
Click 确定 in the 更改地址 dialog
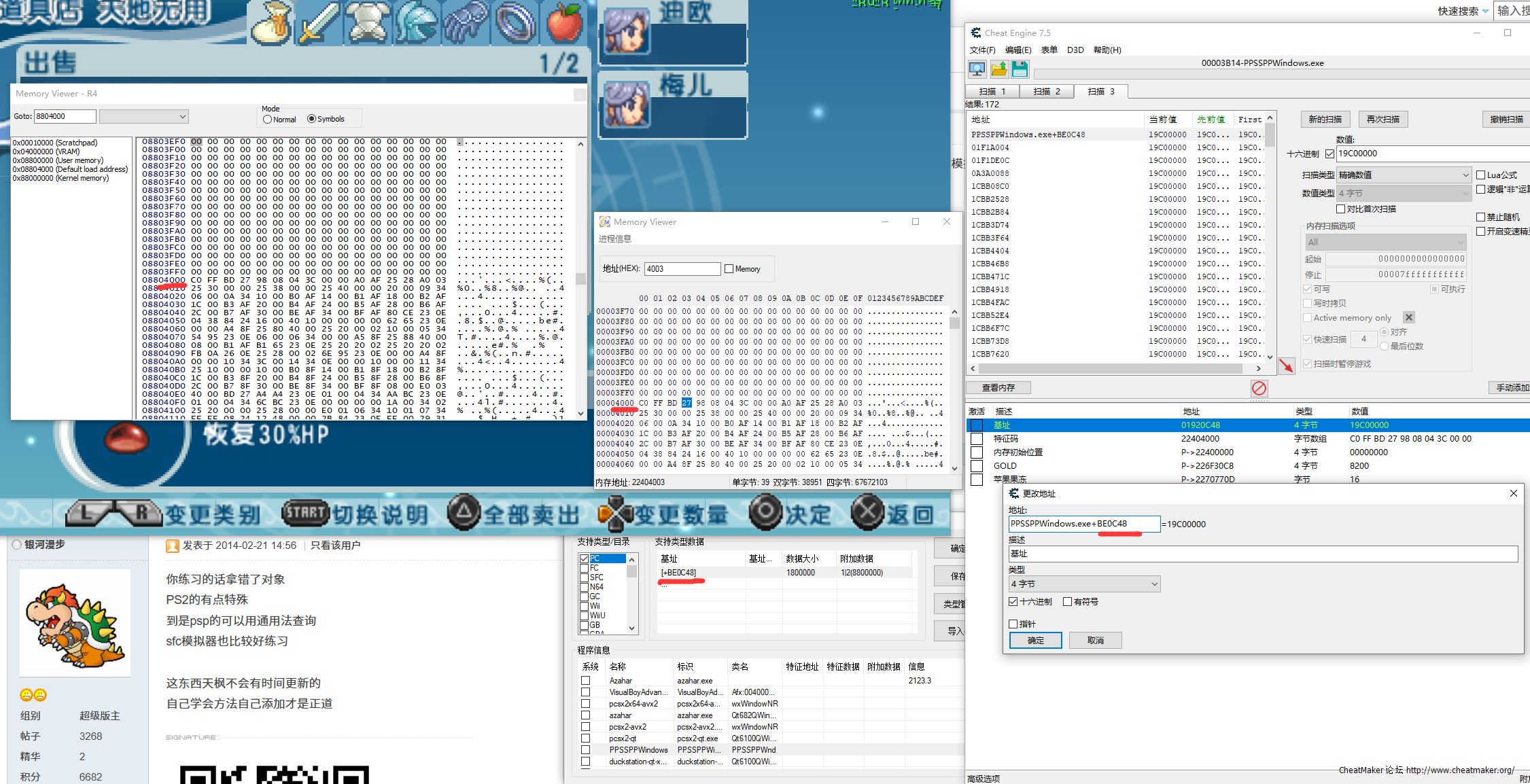click(x=1035, y=640)
